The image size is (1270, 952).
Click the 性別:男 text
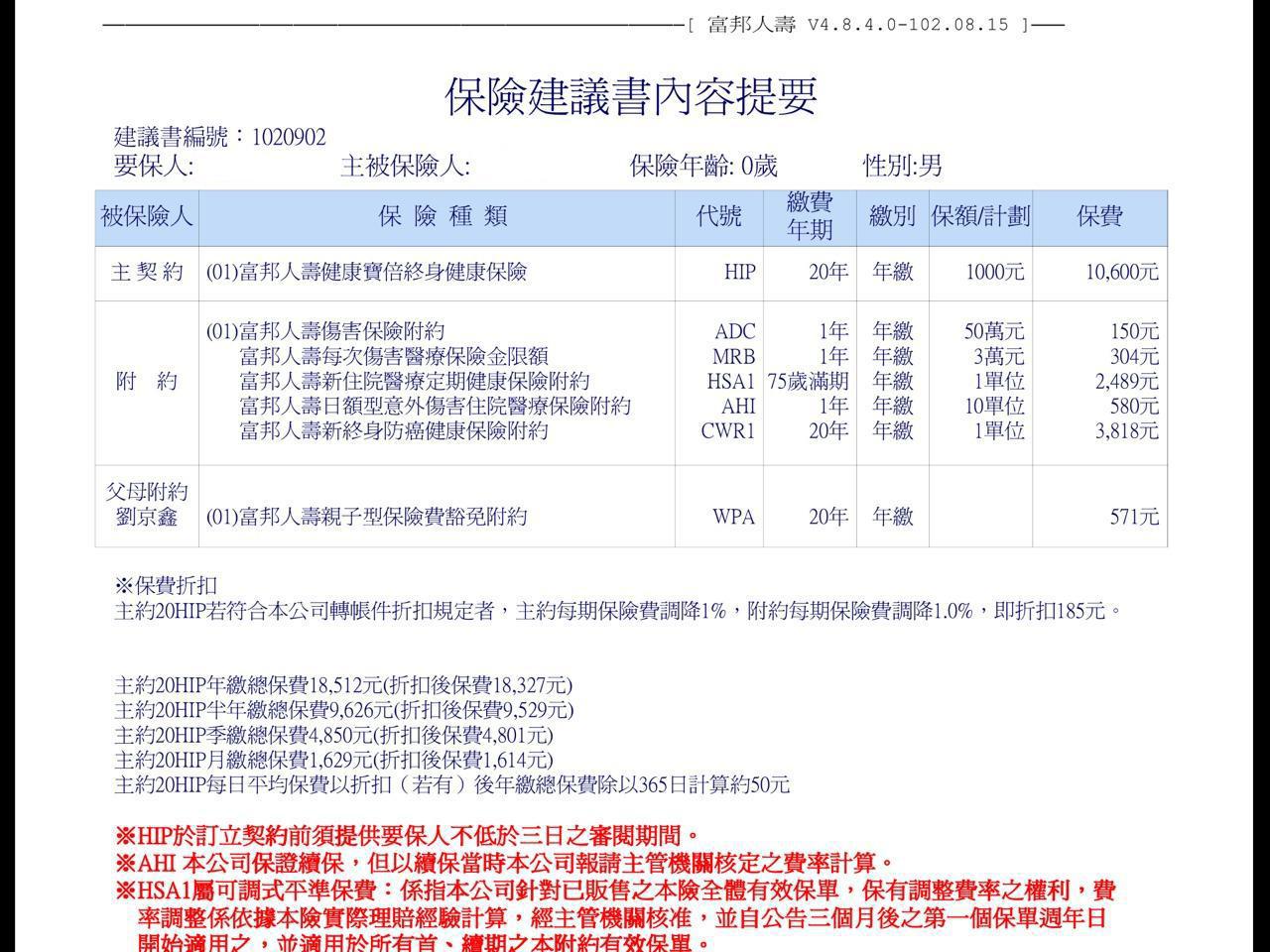point(903,166)
